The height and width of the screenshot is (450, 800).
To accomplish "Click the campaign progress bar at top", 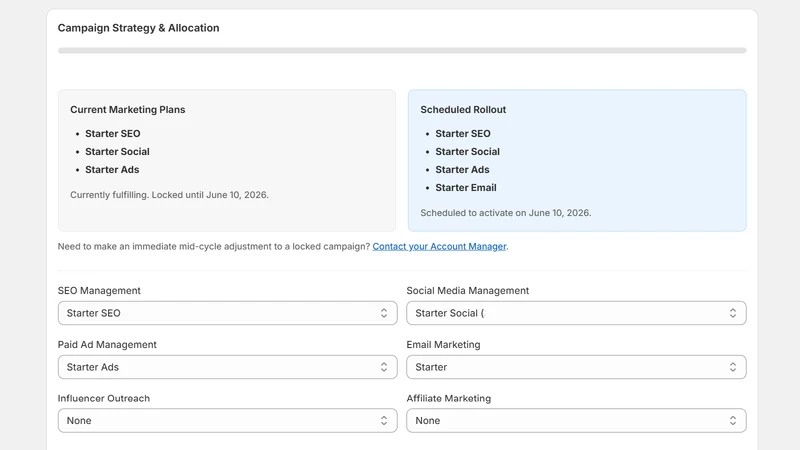I will point(402,51).
